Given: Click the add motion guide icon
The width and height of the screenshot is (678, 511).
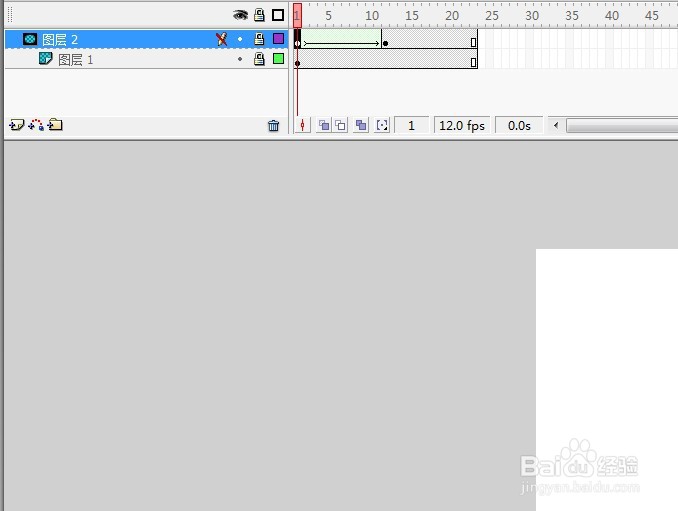Looking at the screenshot, I should [x=36, y=125].
